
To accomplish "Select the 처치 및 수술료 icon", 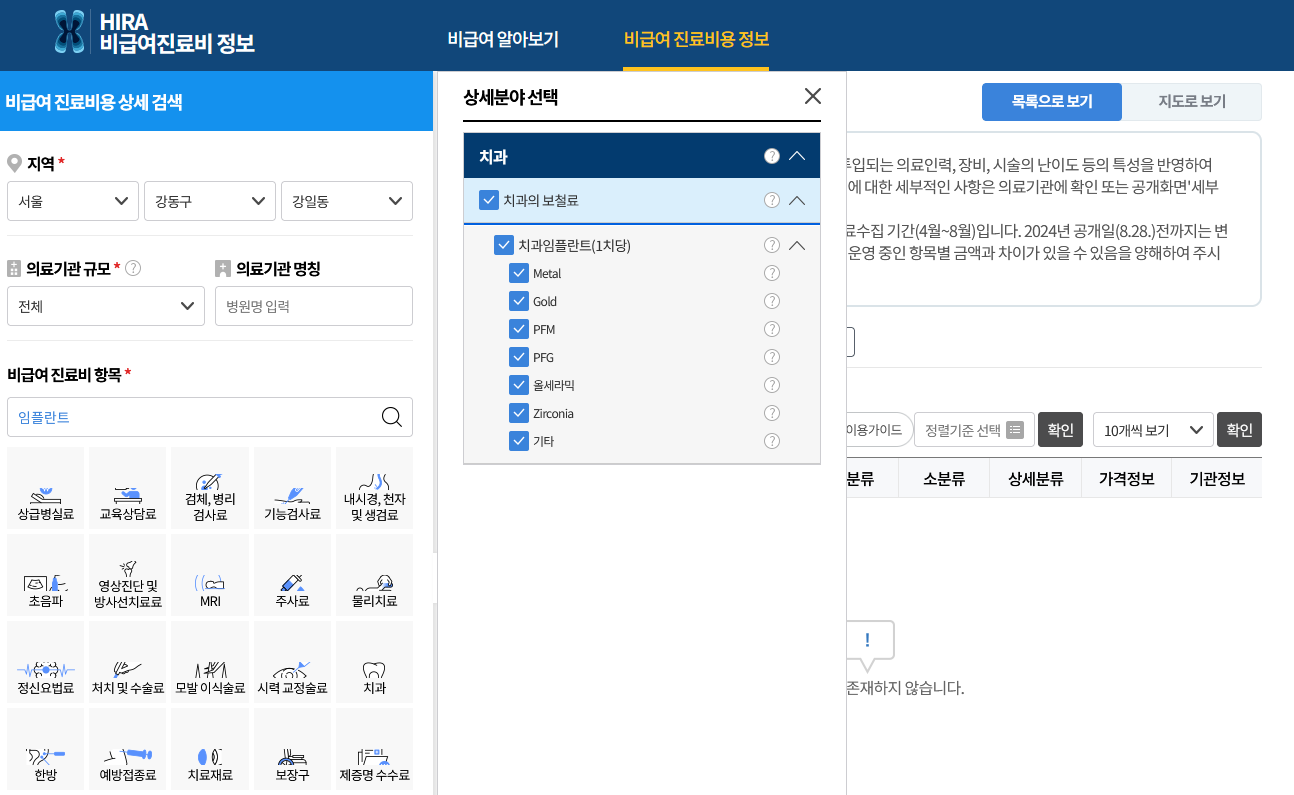I will 128,662.
